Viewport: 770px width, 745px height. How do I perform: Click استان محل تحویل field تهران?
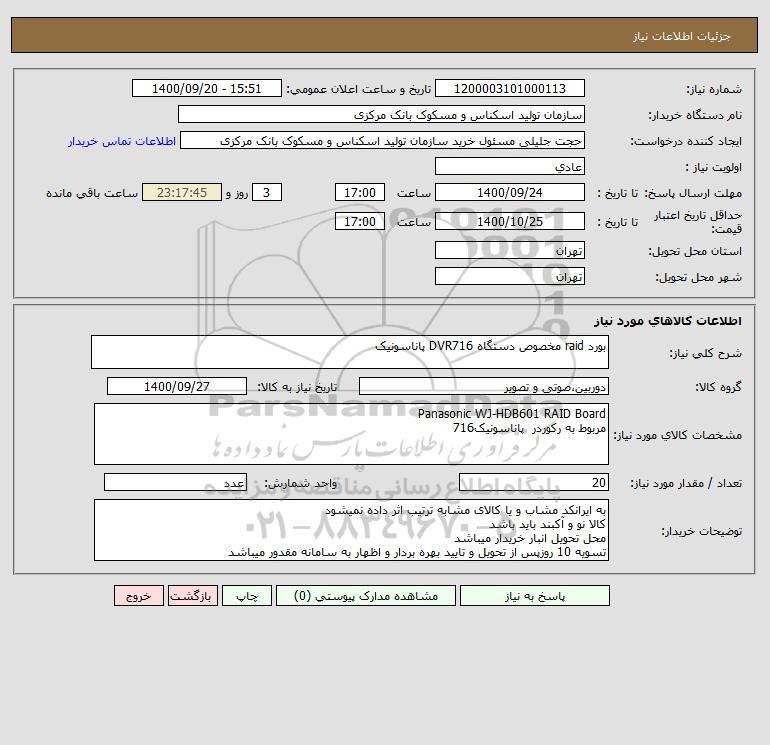tap(510, 250)
